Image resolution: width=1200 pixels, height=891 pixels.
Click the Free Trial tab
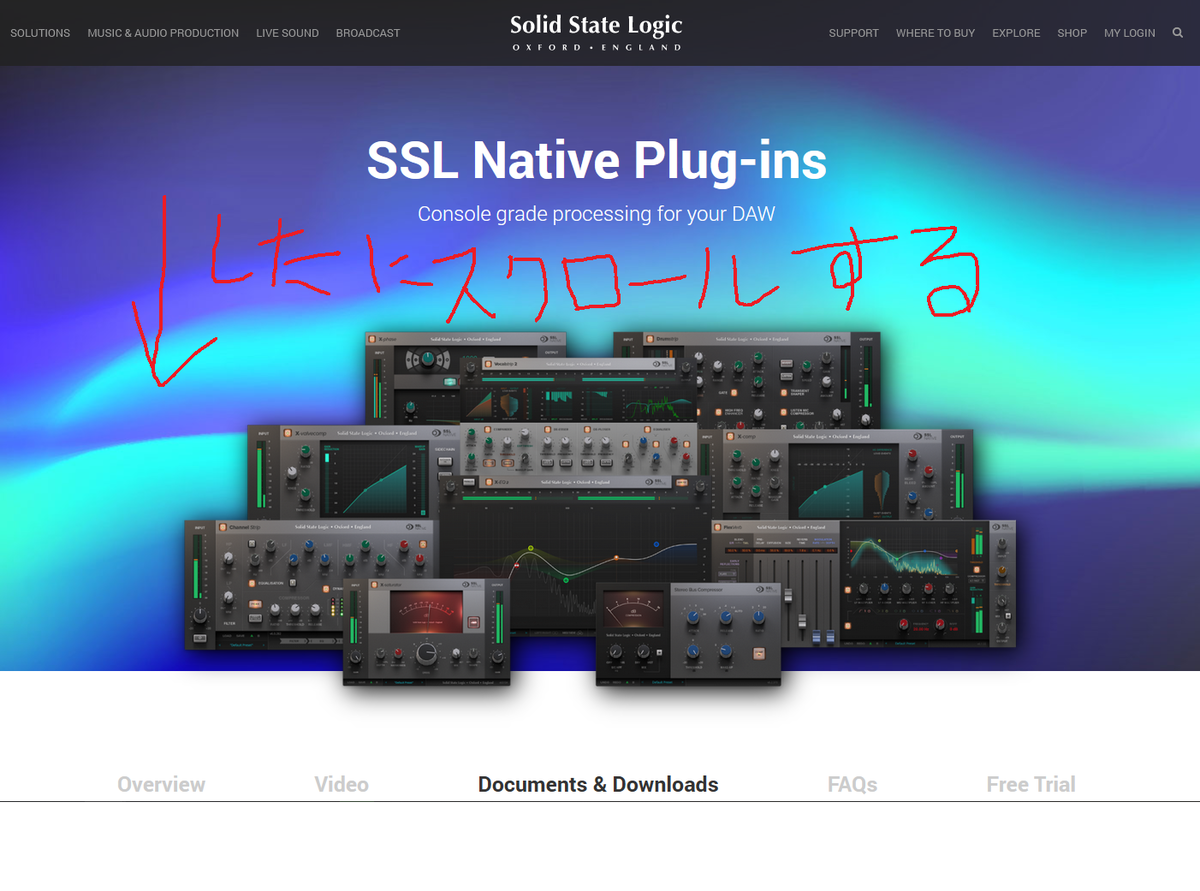1031,784
